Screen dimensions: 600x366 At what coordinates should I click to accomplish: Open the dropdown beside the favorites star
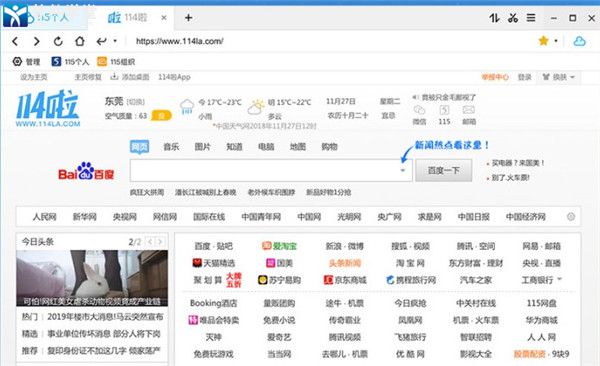[x=556, y=41]
